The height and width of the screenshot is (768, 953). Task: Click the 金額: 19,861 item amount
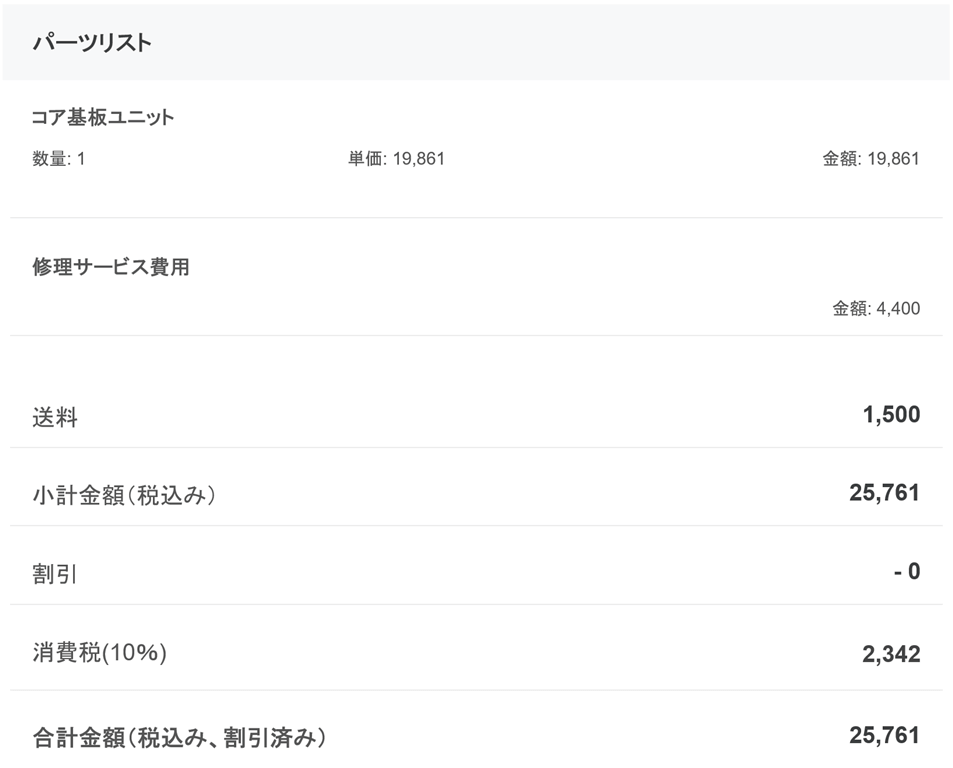[x=871, y=159]
